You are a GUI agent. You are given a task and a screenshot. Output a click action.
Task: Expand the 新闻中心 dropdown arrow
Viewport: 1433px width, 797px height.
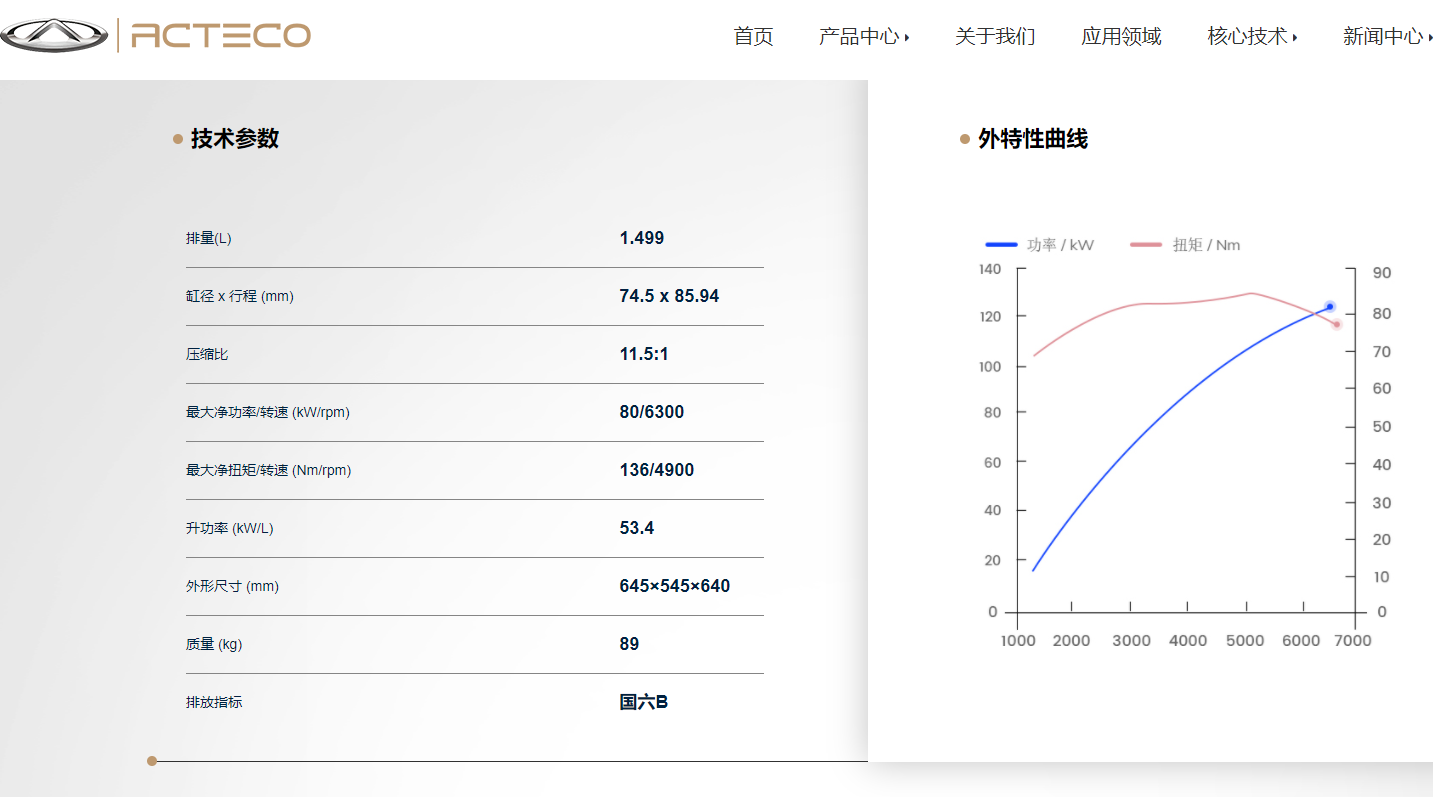1429,38
